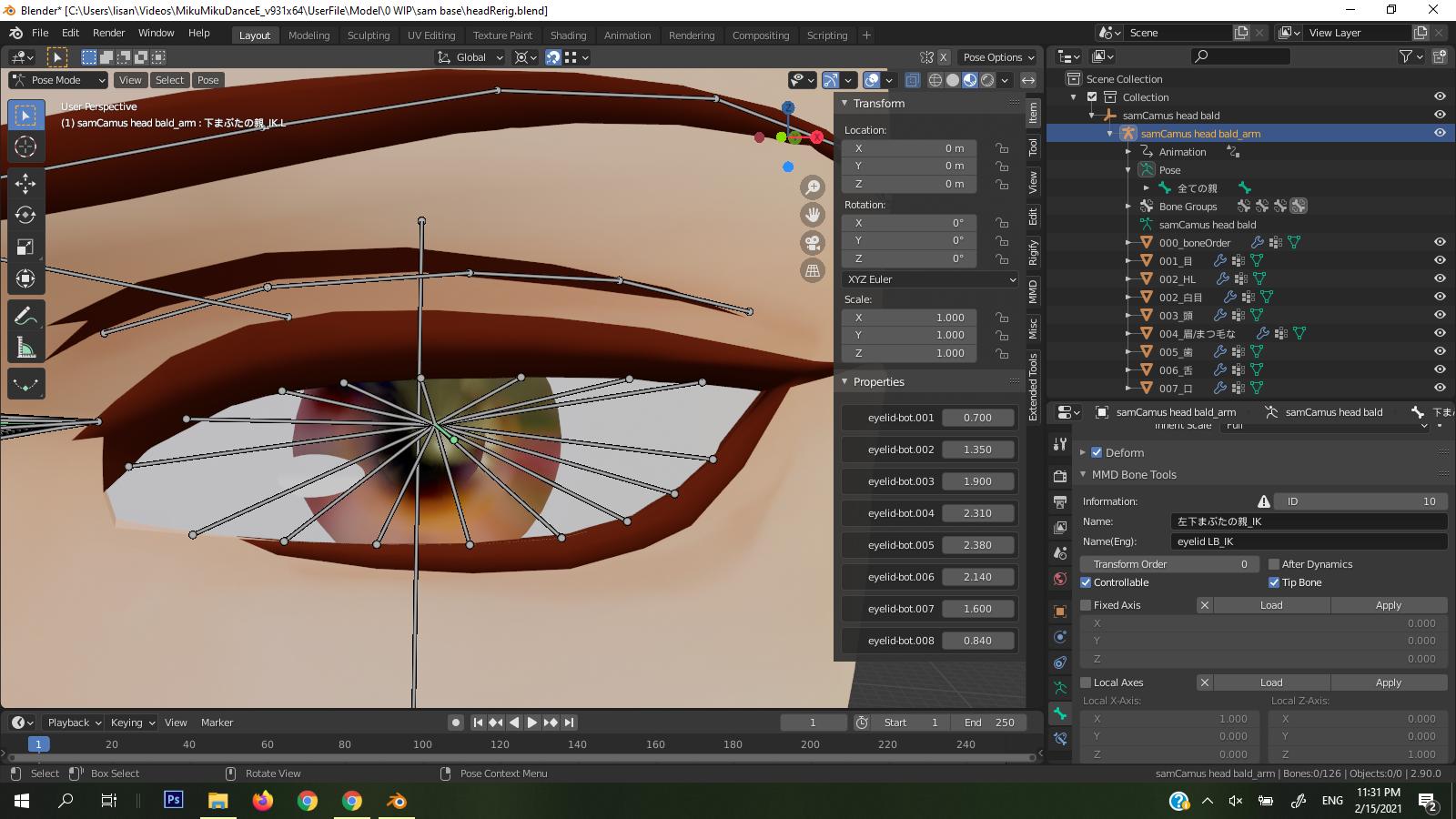Hide the Collection in outliner

click(x=1440, y=96)
